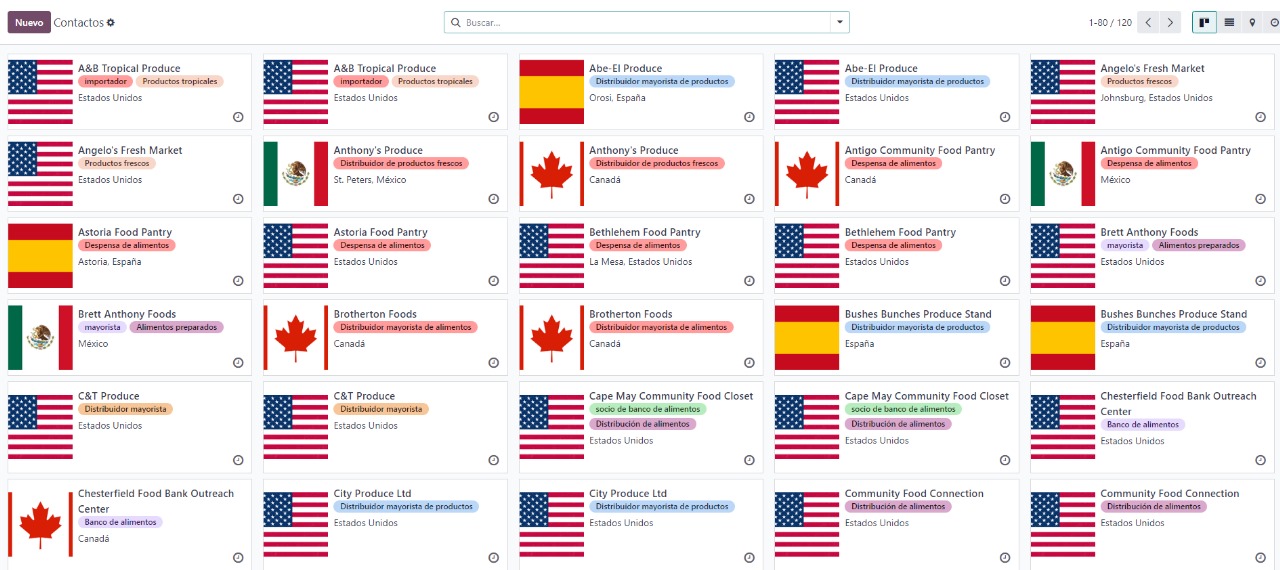Go to next page of contacts
The width and height of the screenshot is (1280, 570).
[x=1171, y=22]
